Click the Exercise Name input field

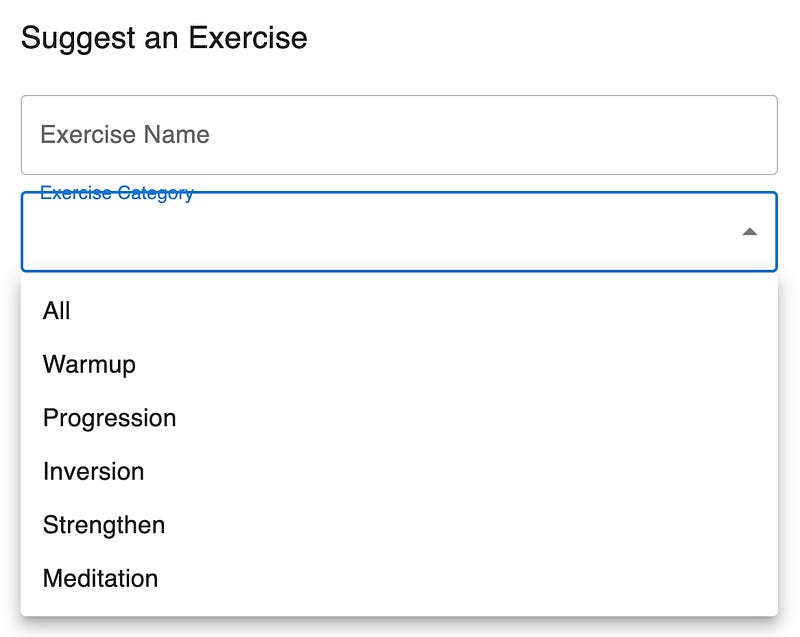coord(398,135)
